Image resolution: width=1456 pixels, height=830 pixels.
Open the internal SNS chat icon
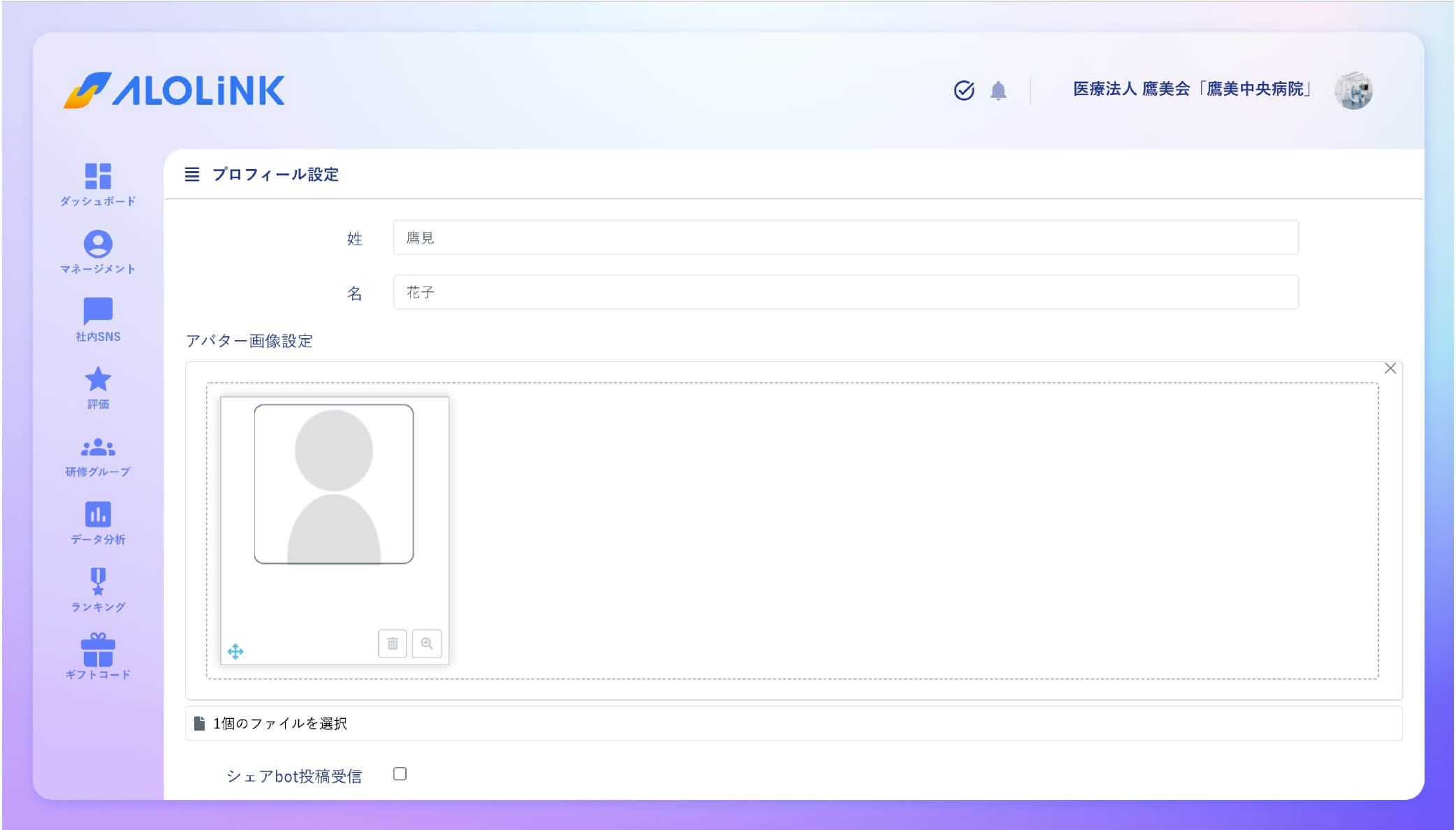(98, 312)
